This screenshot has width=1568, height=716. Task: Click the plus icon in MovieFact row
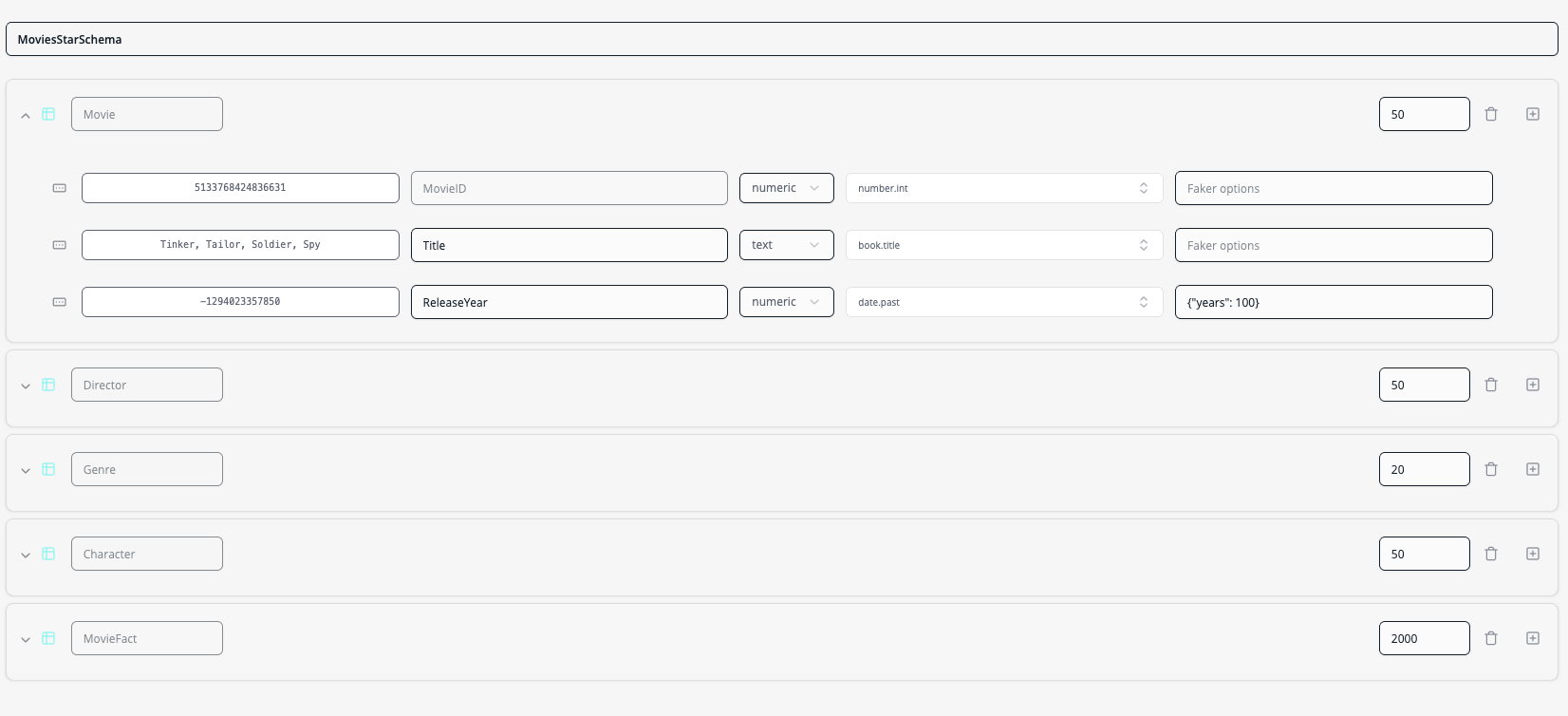pos(1533,638)
